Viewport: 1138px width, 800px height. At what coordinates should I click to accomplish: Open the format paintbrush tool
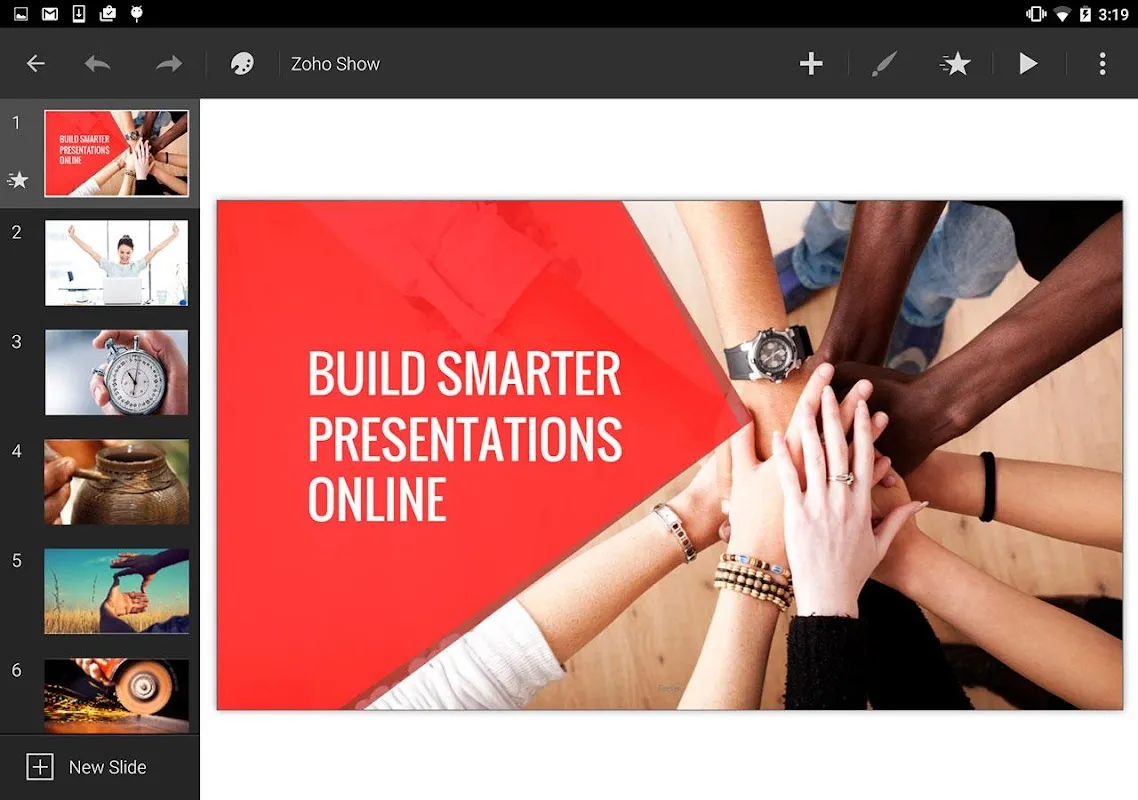tap(884, 64)
